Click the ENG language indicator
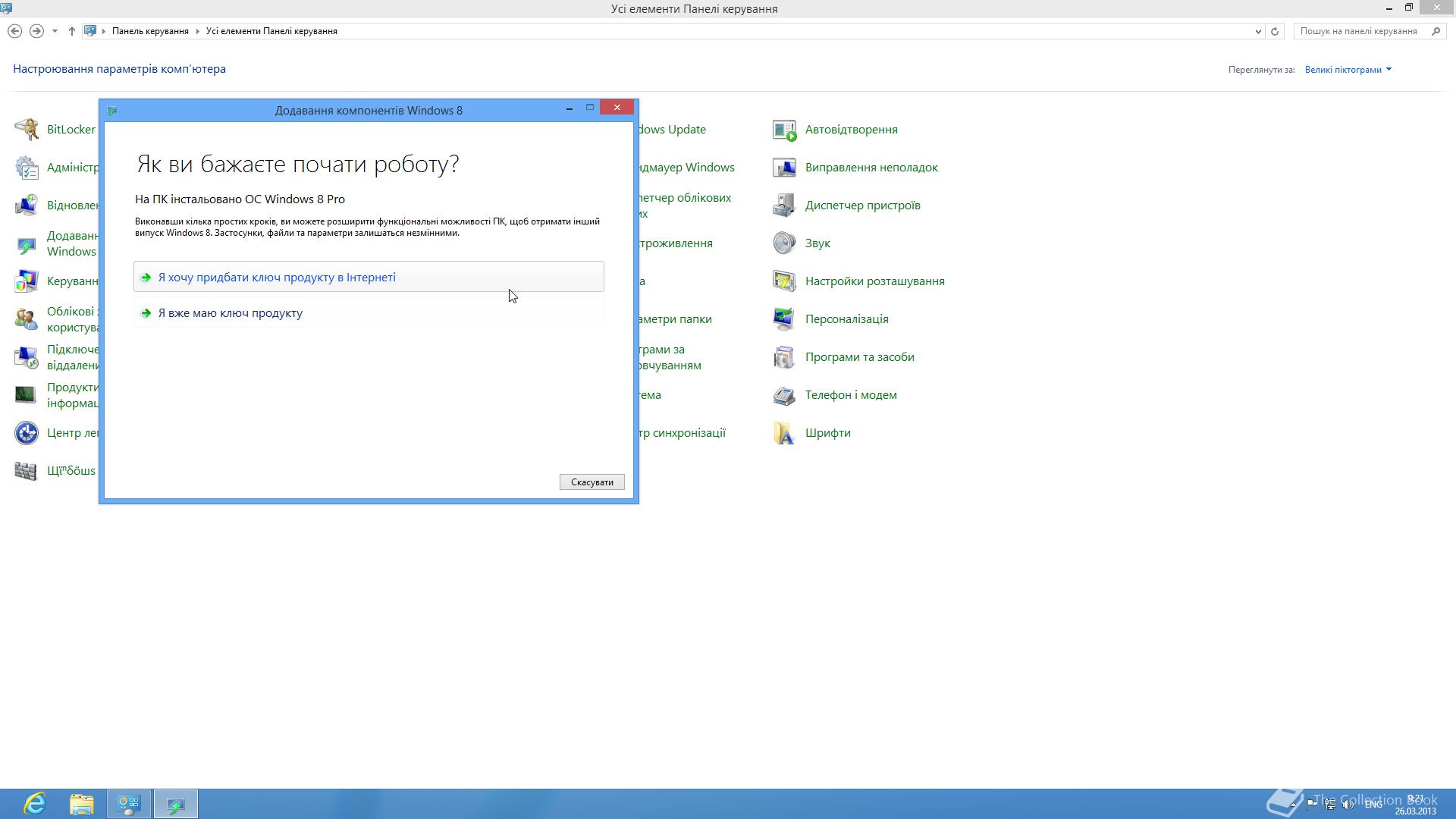The height and width of the screenshot is (819, 1456). (x=1373, y=805)
